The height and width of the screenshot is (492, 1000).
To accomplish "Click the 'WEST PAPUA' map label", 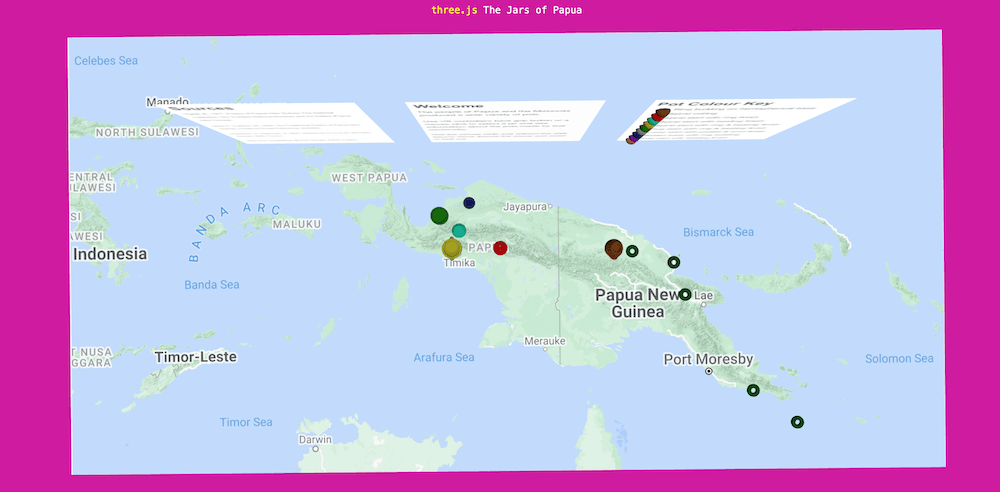I will 369,178.
